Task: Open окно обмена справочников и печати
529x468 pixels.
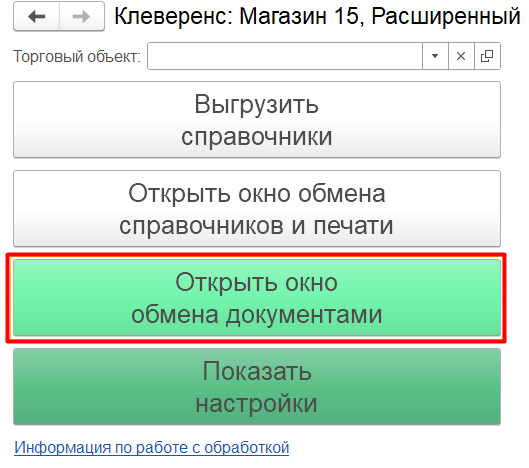Action: pyautogui.click(x=257, y=209)
